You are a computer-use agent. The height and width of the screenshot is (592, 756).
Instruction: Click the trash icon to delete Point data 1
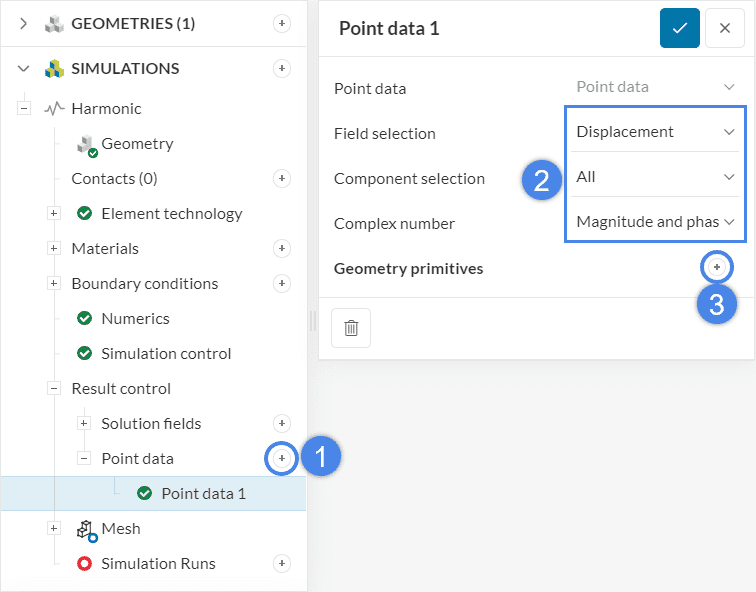click(x=351, y=328)
